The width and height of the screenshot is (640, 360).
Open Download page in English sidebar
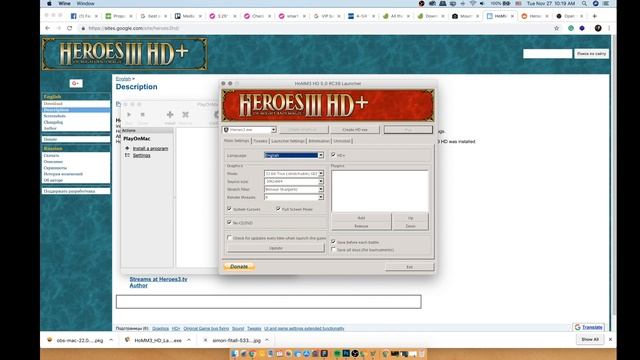(53, 104)
